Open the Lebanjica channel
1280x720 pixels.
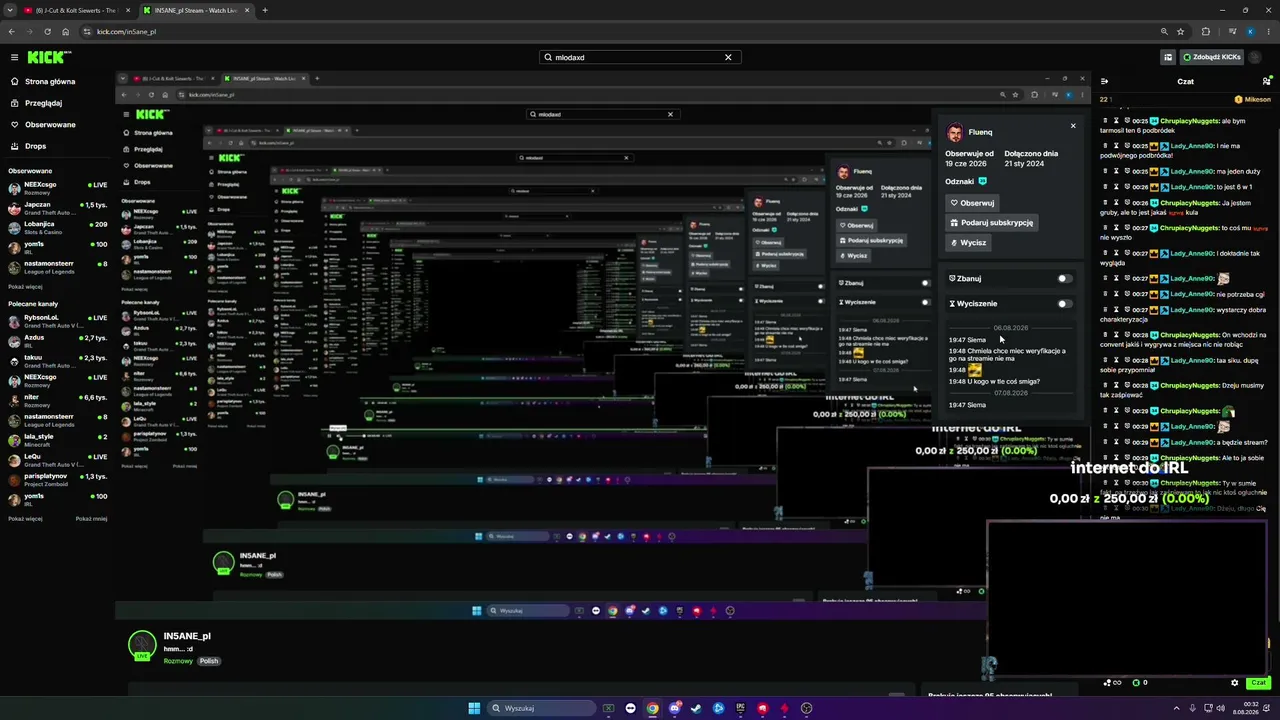pyautogui.click(x=58, y=228)
